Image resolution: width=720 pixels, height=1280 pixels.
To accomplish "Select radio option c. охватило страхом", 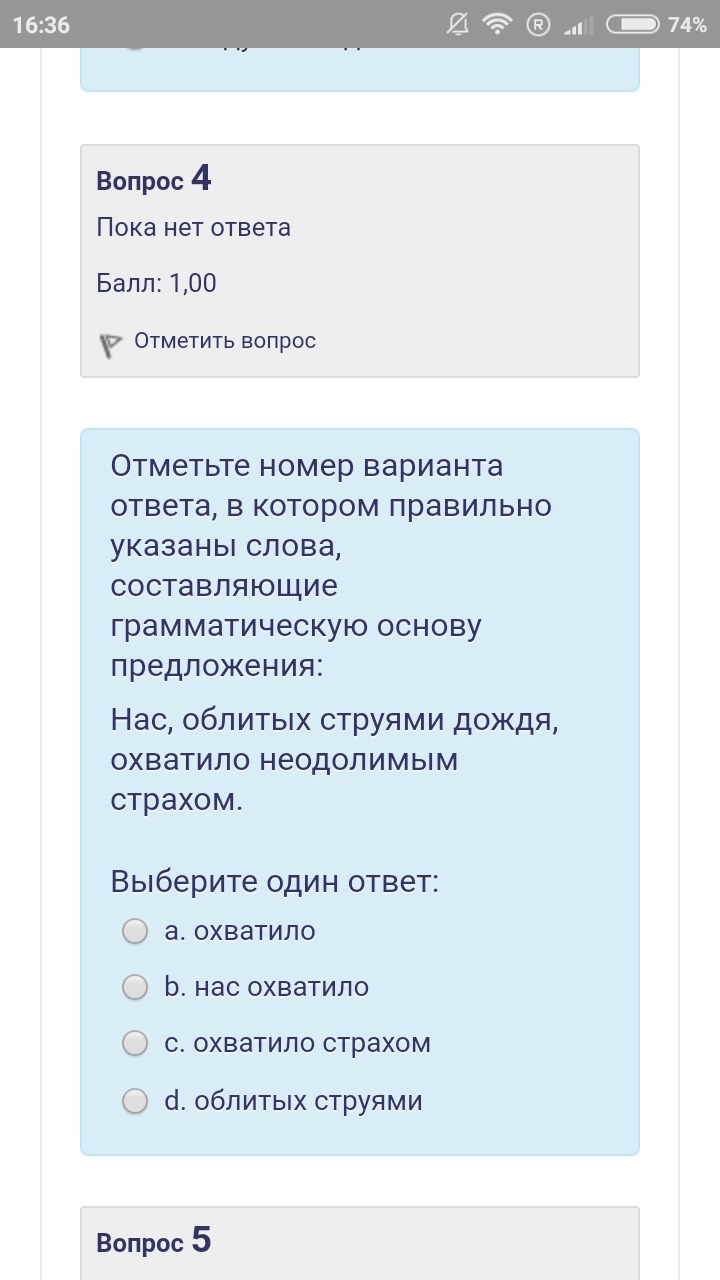I will 135,1044.
